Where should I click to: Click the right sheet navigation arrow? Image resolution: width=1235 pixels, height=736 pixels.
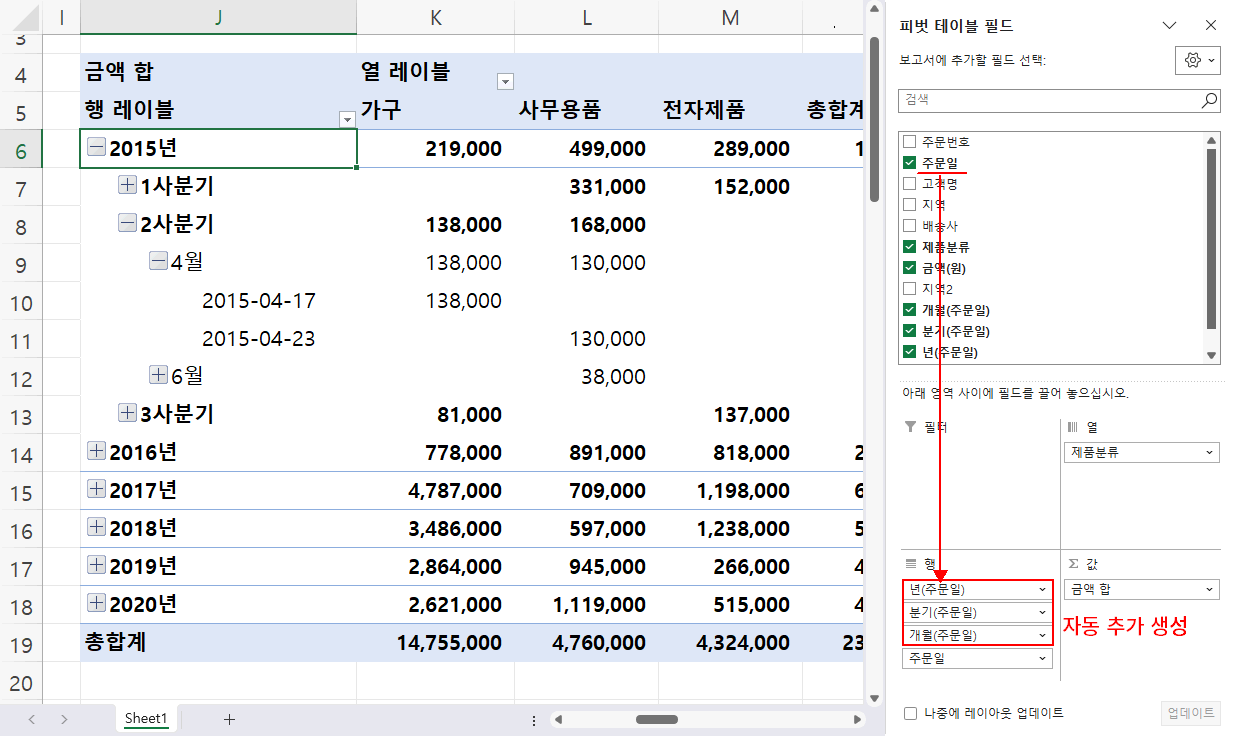coord(62,718)
